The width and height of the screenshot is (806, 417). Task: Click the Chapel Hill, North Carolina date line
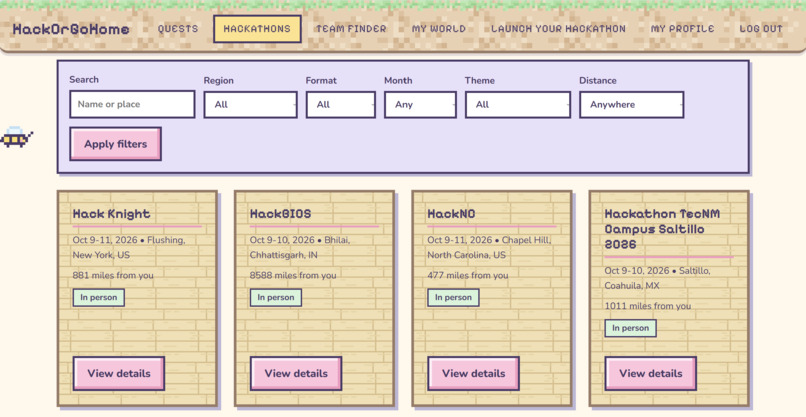489,247
